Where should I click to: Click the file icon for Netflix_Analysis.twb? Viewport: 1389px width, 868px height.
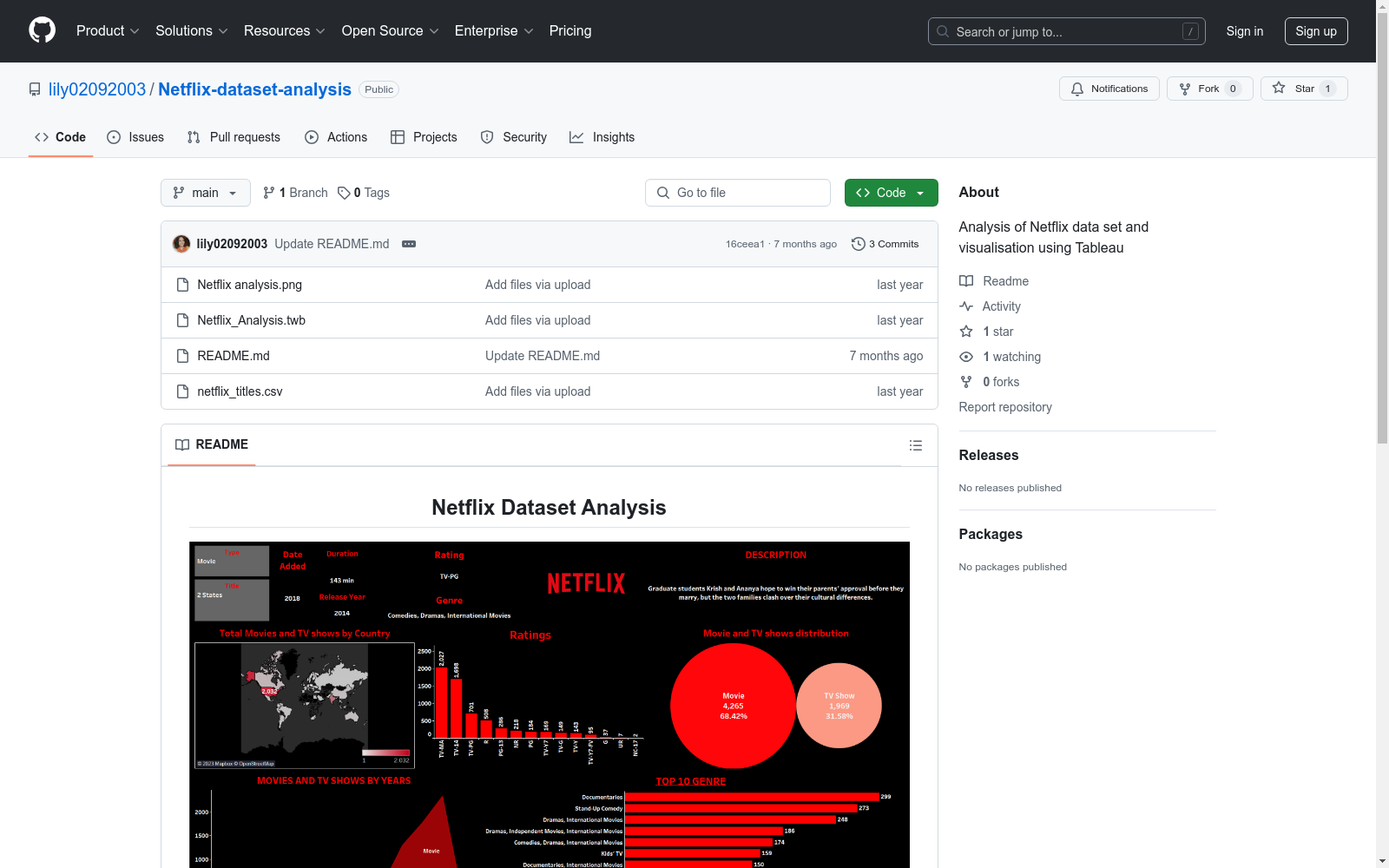click(x=182, y=320)
